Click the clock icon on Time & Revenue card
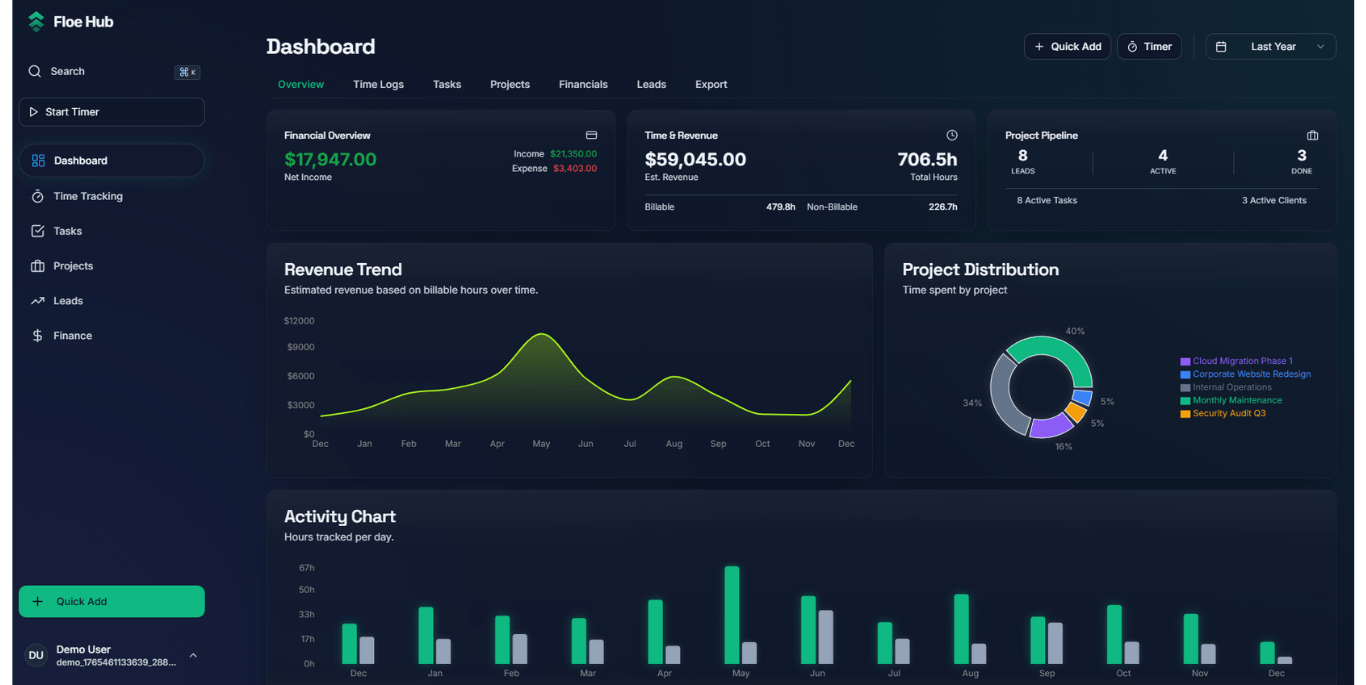 tap(951, 133)
